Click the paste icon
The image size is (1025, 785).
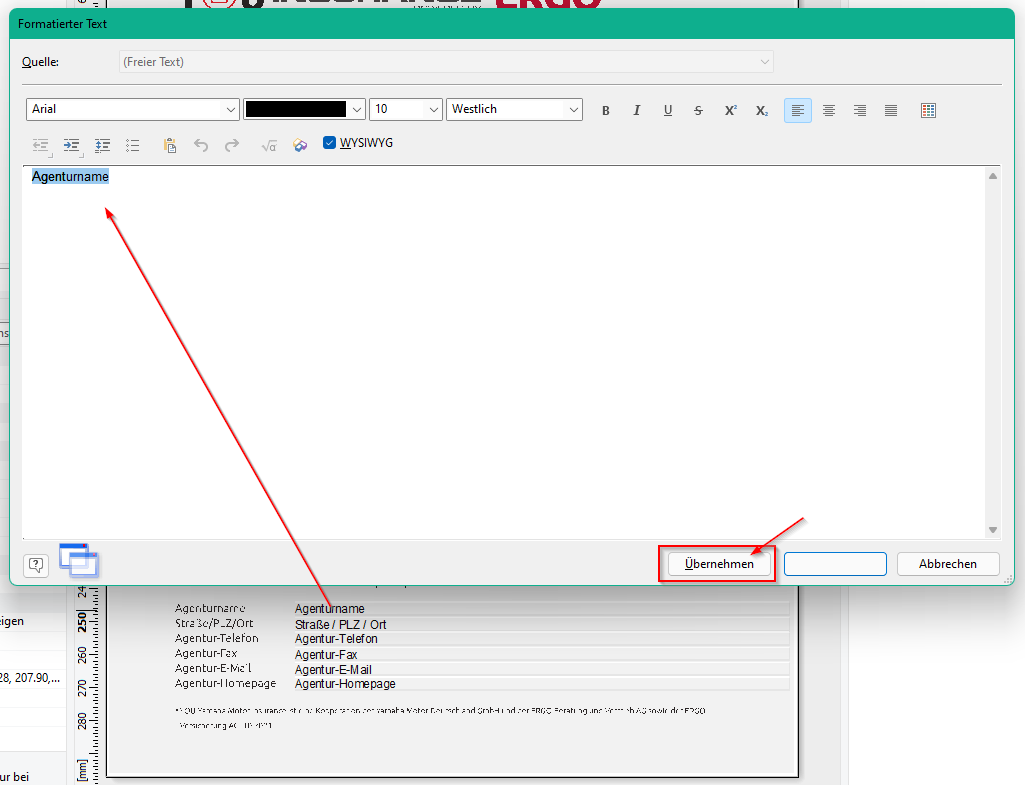coord(170,145)
